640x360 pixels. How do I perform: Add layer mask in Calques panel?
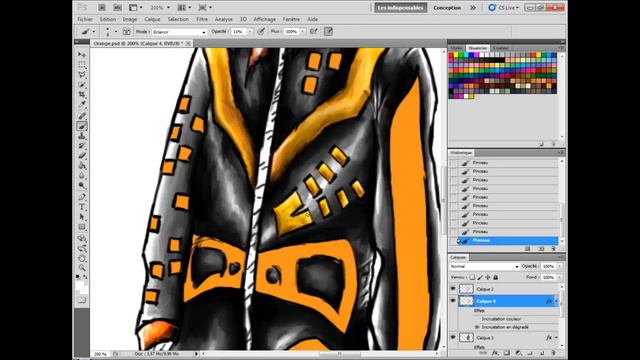[x=507, y=353]
